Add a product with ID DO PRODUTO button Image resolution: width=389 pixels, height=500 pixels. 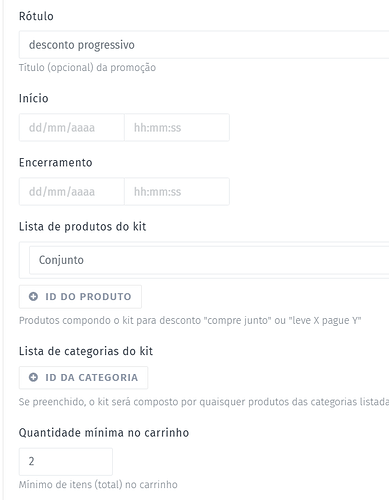click(80, 297)
